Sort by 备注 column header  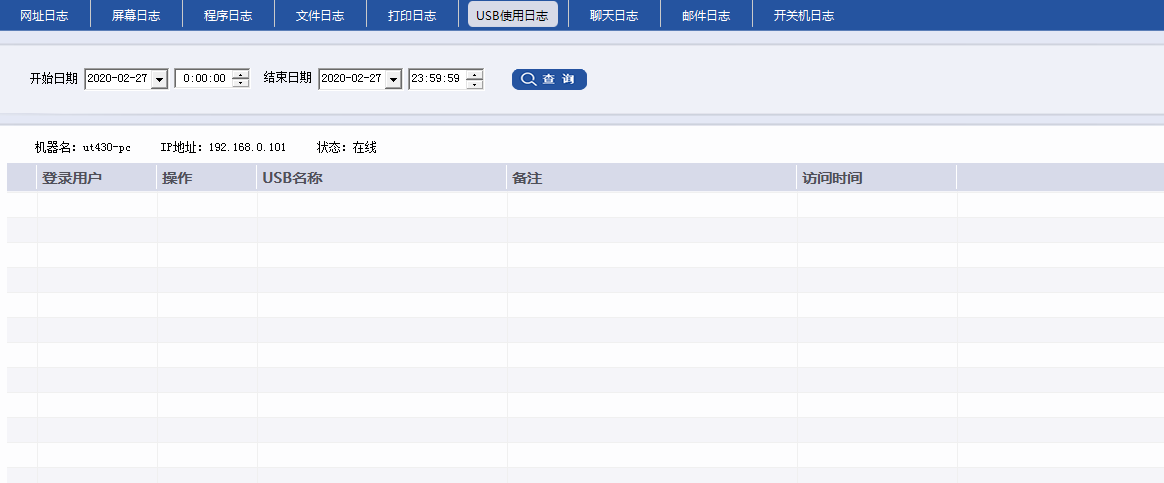point(653,178)
